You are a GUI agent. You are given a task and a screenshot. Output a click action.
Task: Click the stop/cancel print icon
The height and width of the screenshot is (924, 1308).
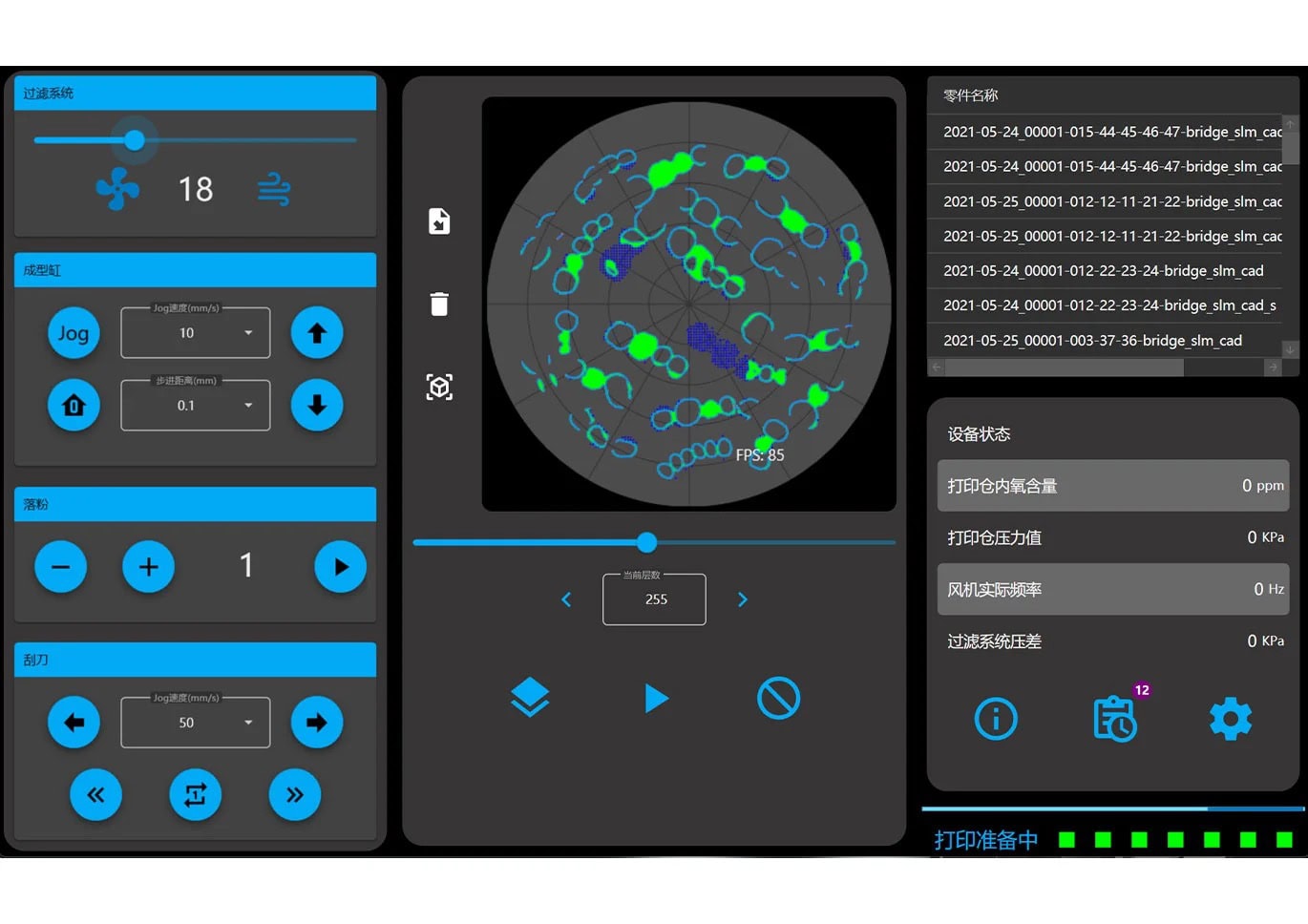(x=778, y=698)
